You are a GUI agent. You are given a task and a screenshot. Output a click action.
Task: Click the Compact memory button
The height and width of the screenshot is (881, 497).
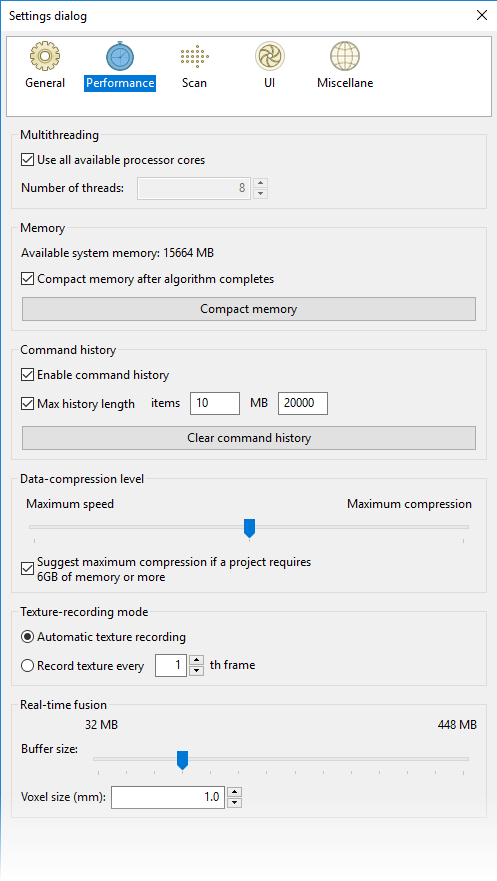249,309
